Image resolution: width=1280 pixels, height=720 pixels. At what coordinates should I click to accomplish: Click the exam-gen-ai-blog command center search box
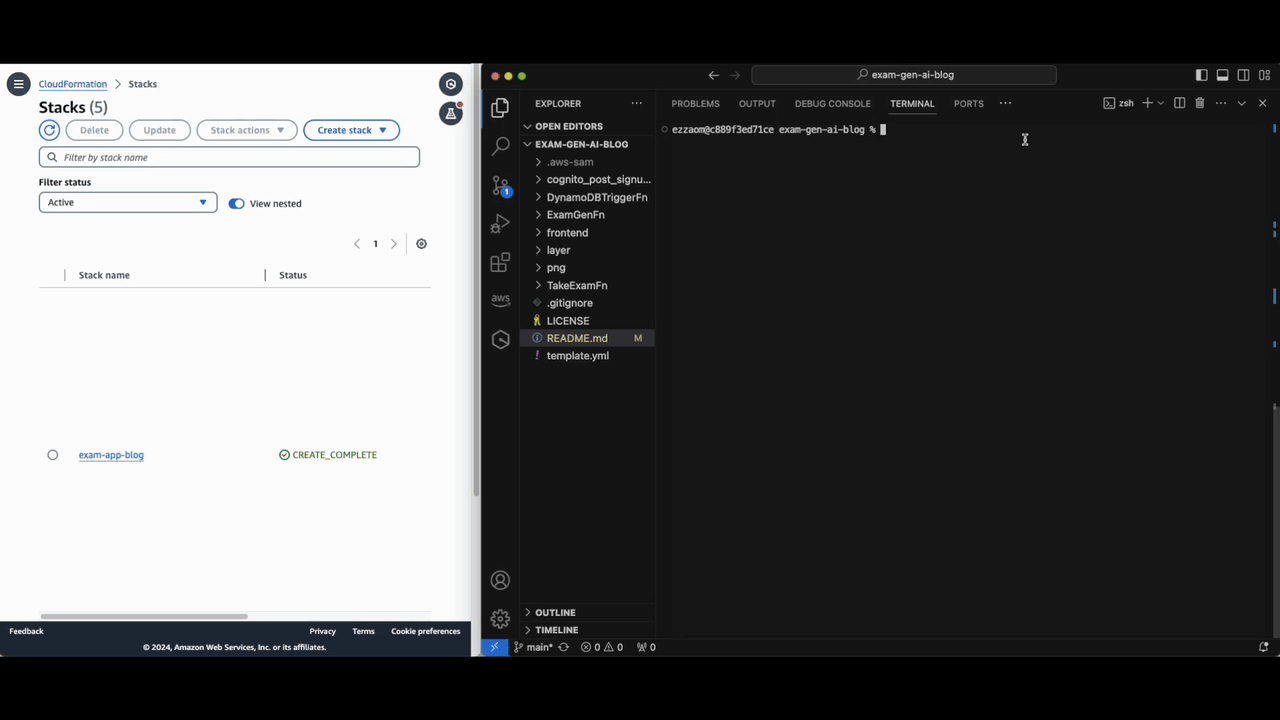pyautogui.click(x=904, y=75)
